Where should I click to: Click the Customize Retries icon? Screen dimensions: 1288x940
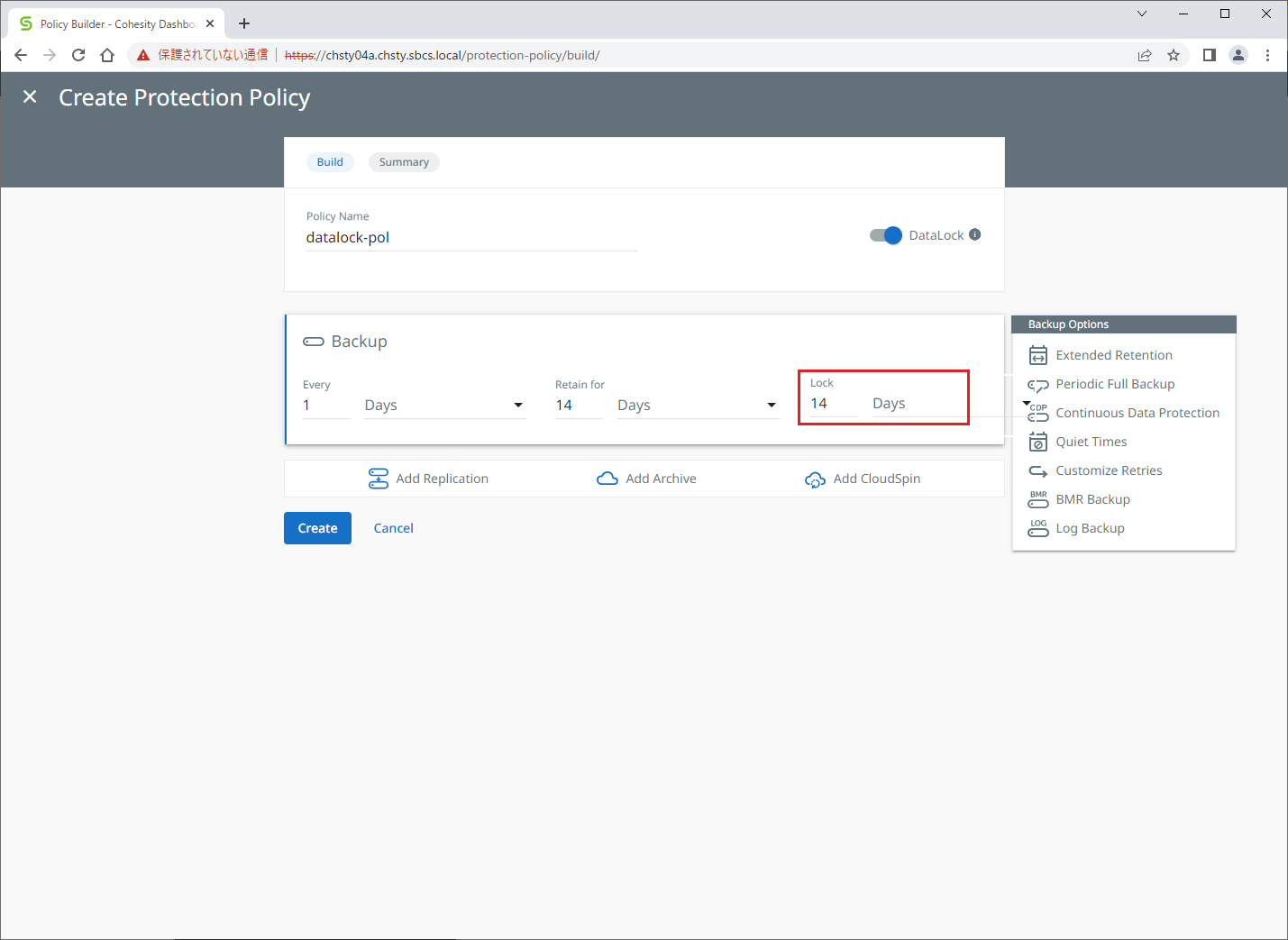1038,470
